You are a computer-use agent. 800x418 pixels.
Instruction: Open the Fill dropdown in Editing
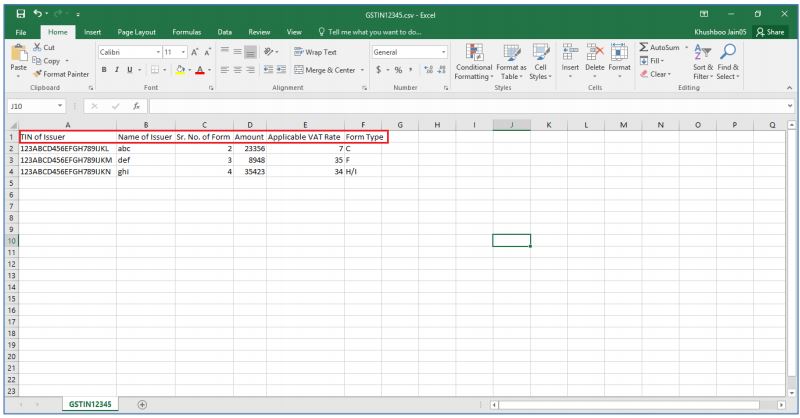(x=652, y=61)
